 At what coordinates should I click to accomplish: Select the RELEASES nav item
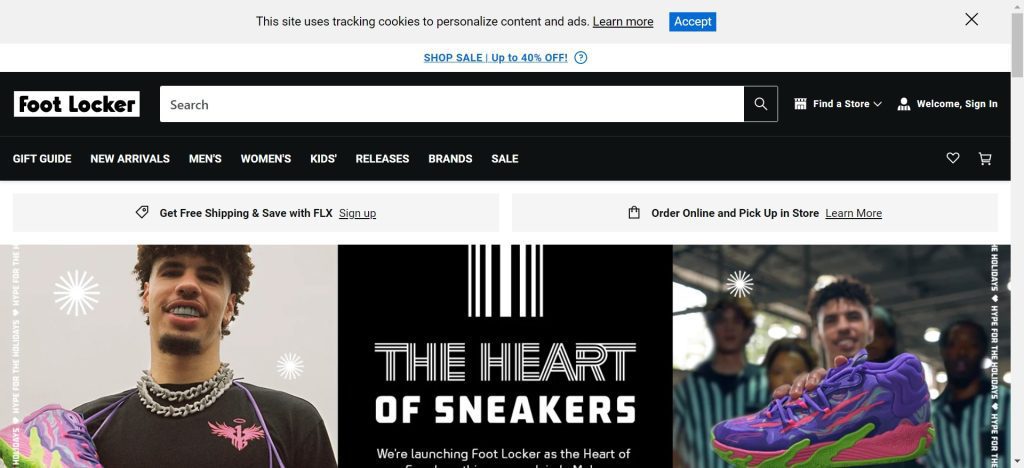pos(382,159)
